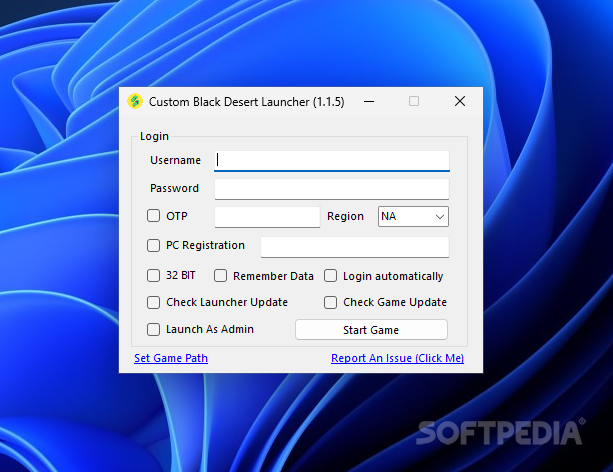Image resolution: width=613 pixels, height=472 pixels.
Task: Check the Login automatically box
Action: pos(330,276)
